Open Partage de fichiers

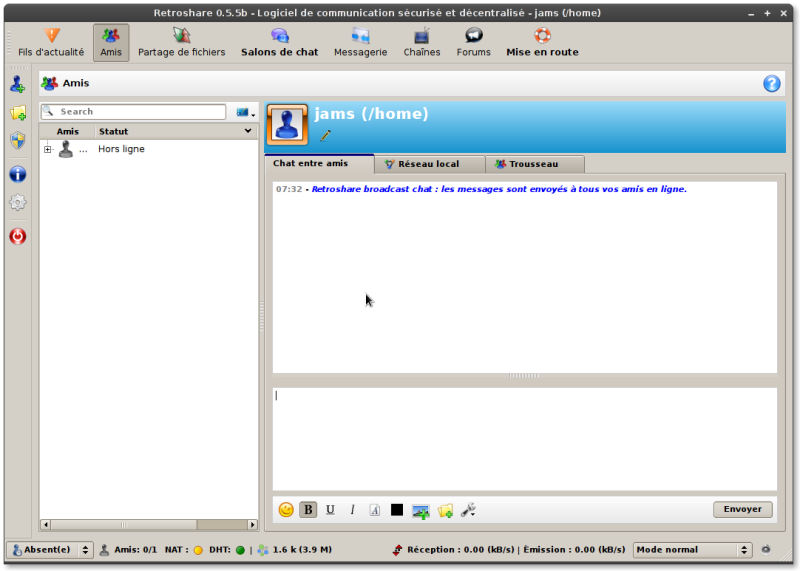point(182,43)
